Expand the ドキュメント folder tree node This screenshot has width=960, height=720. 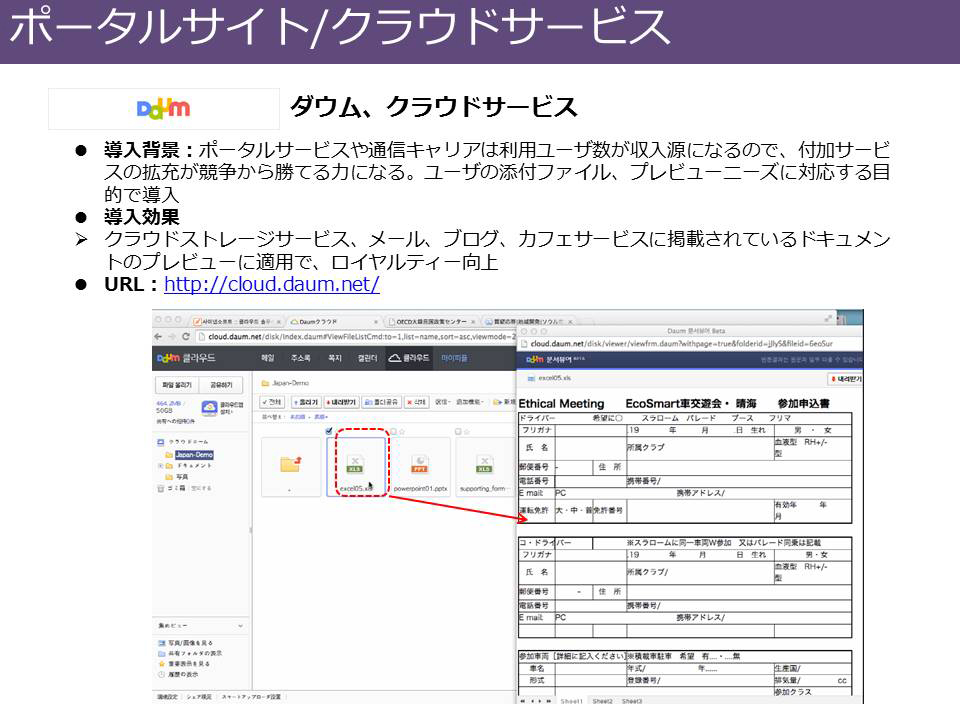(x=161, y=466)
